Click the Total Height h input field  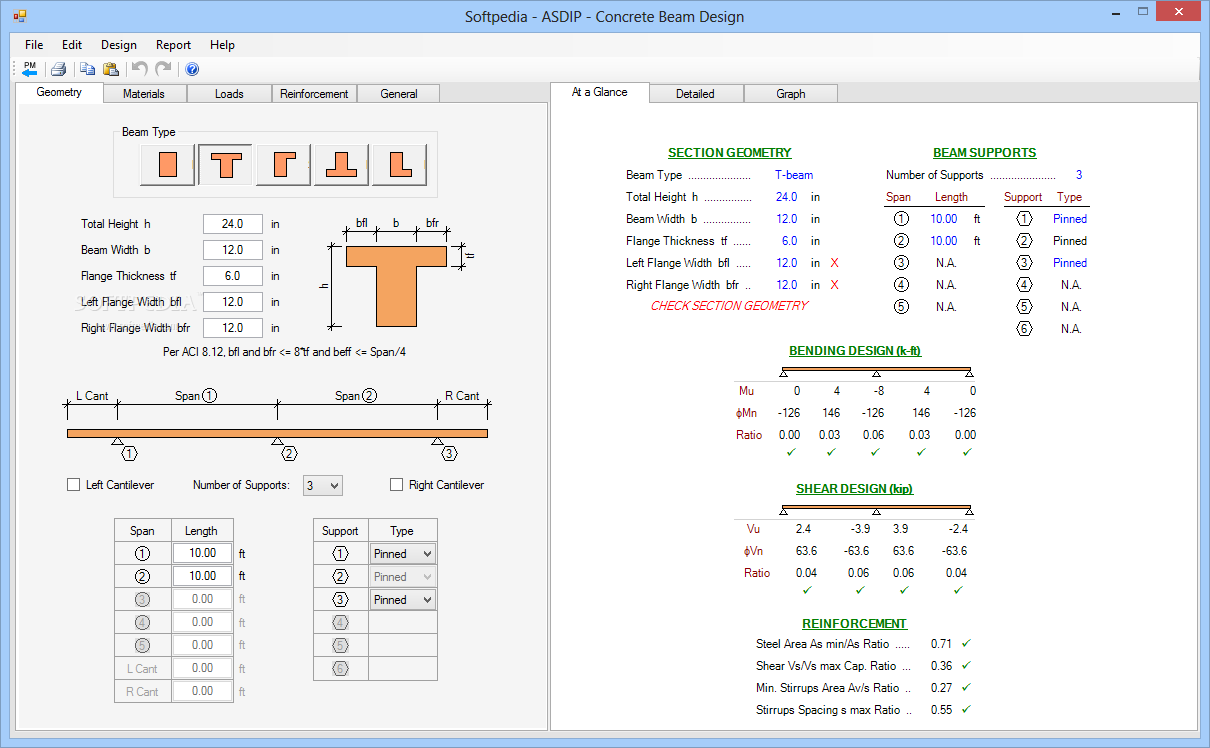click(x=233, y=224)
